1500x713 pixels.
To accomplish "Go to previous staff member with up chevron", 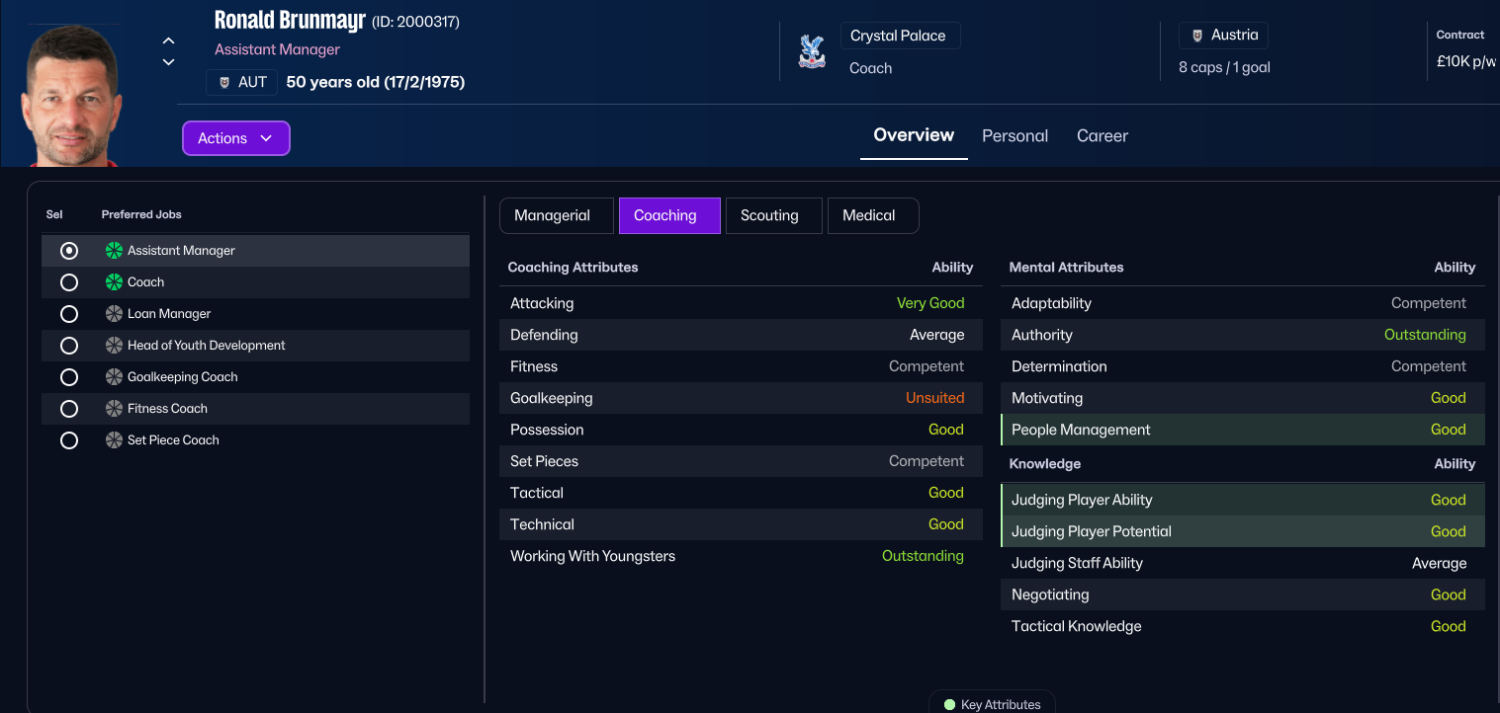I will pyautogui.click(x=168, y=41).
